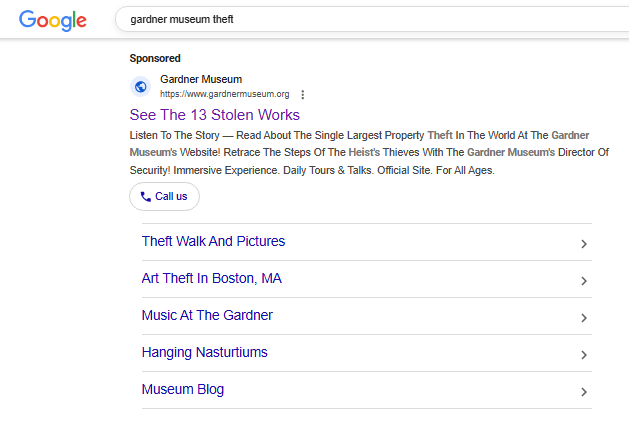Click the chevron on the Theft Walk And Pictures row
The image size is (629, 432).
[584, 244]
